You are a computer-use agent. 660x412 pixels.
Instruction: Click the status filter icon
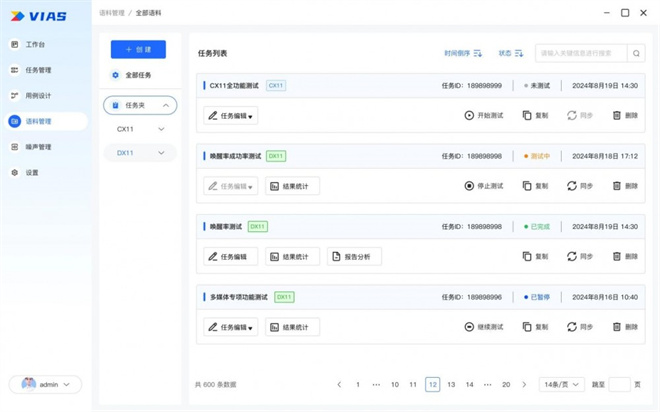click(x=519, y=53)
